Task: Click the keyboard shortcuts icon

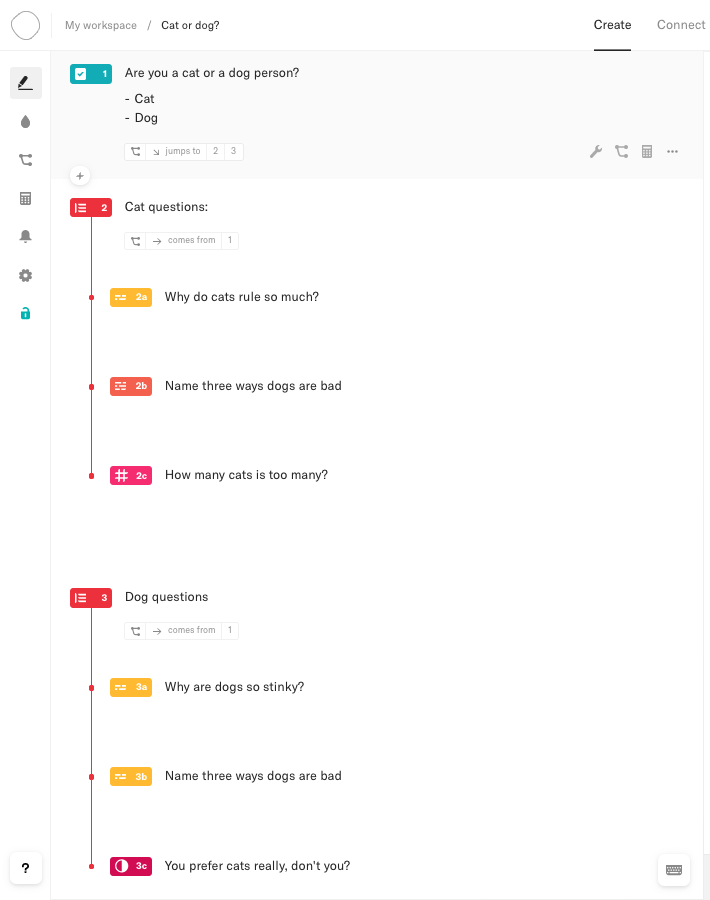Action: 674,870
